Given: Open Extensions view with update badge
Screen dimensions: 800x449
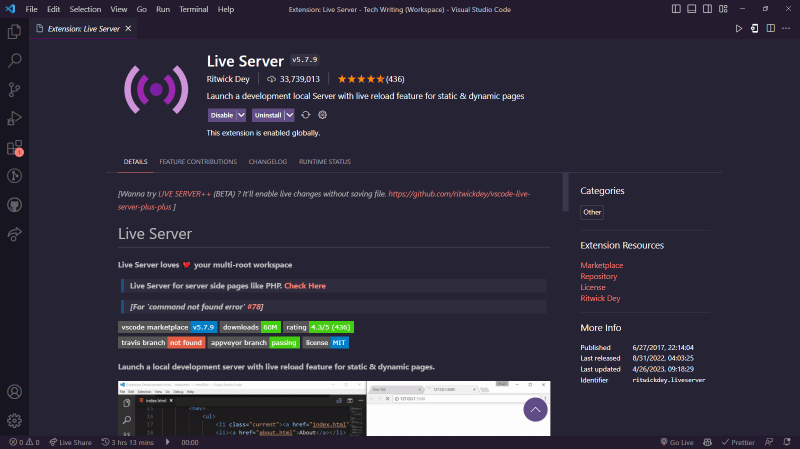Looking at the screenshot, I should [14, 147].
